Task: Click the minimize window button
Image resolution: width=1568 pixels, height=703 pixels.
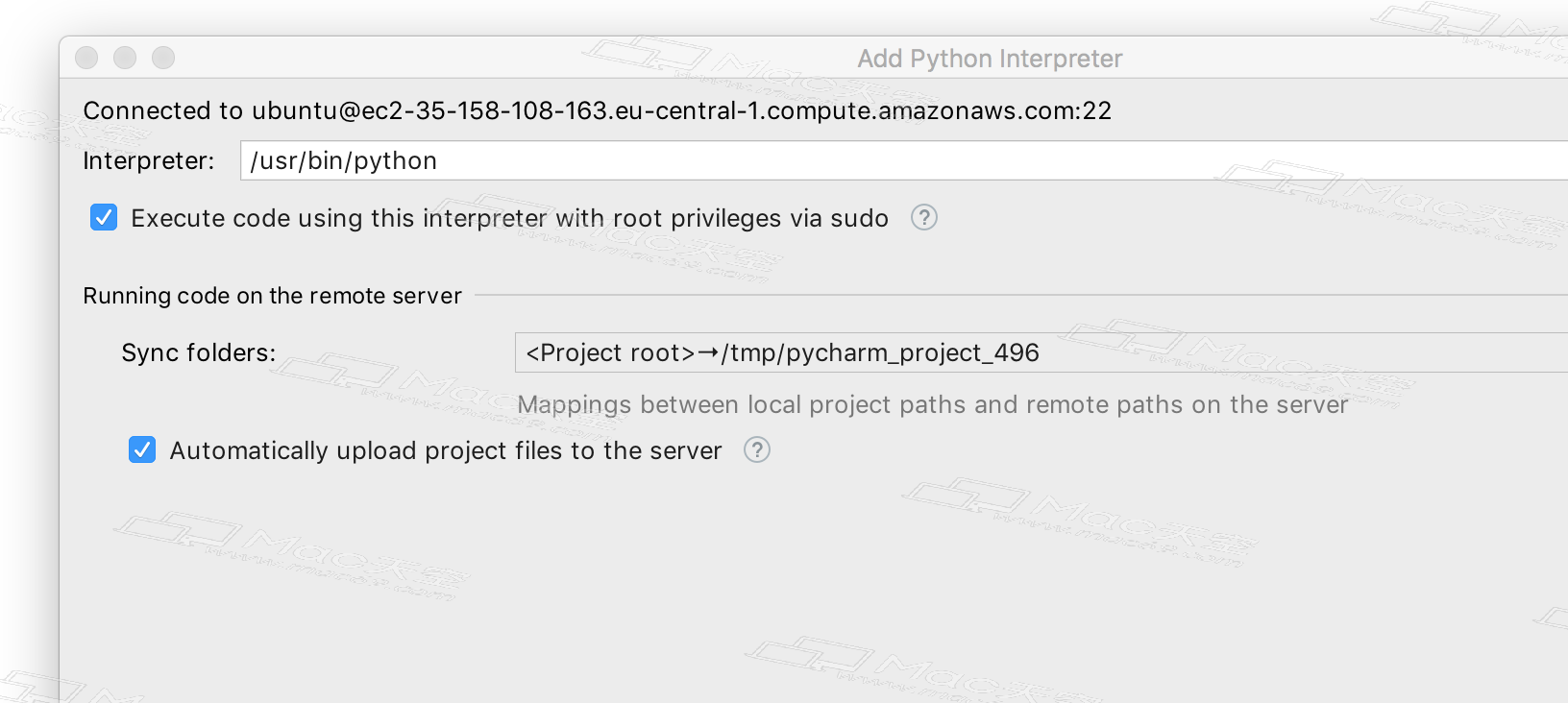Action: [125, 58]
